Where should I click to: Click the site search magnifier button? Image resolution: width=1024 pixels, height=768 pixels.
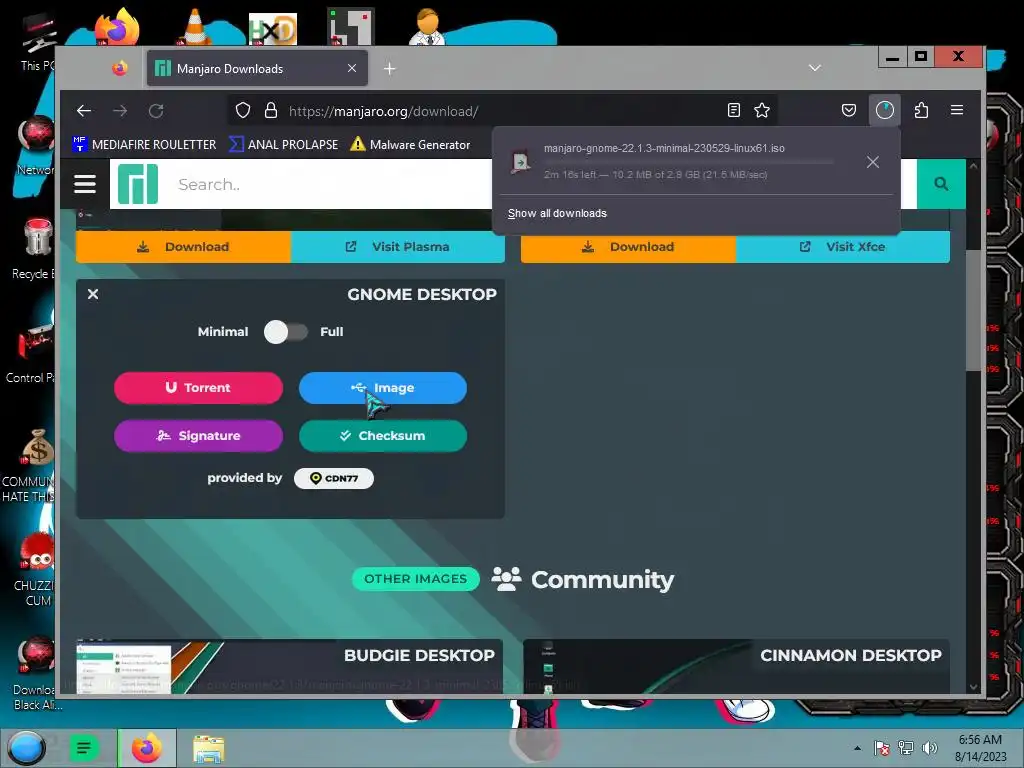pyautogui.click(x=940, y=184)
